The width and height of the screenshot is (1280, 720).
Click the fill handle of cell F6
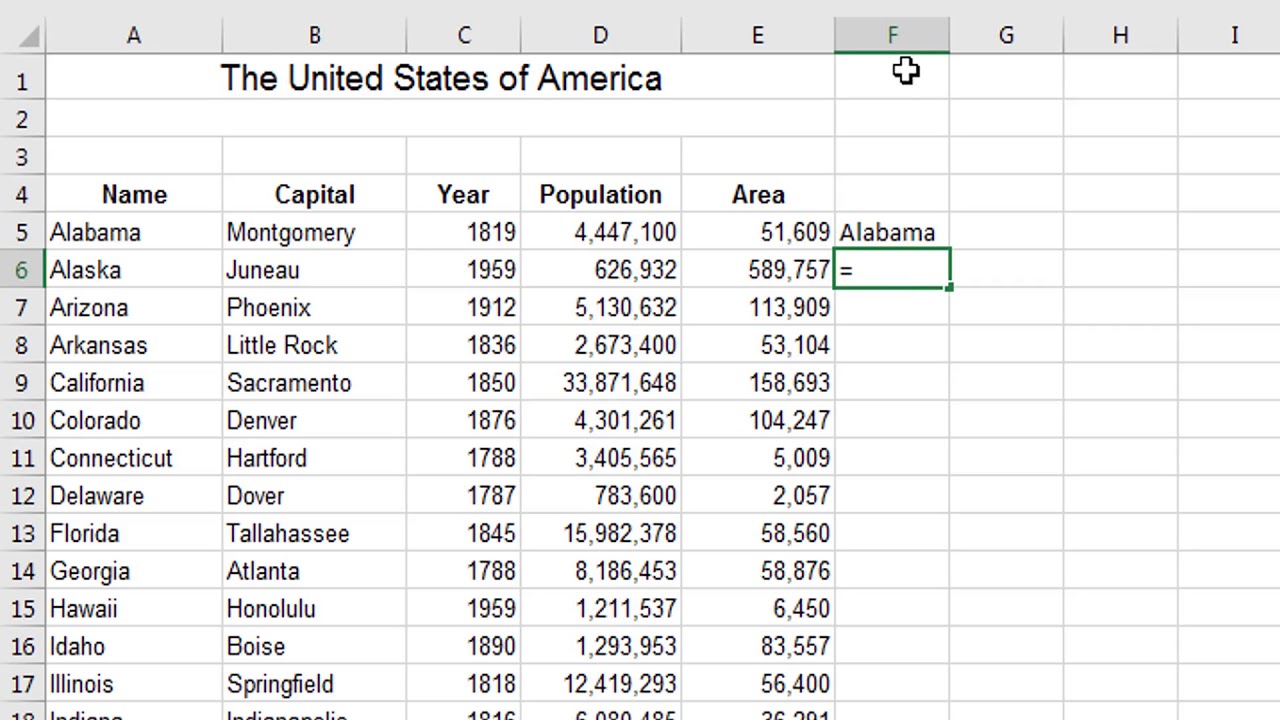(x=949, y=288)
